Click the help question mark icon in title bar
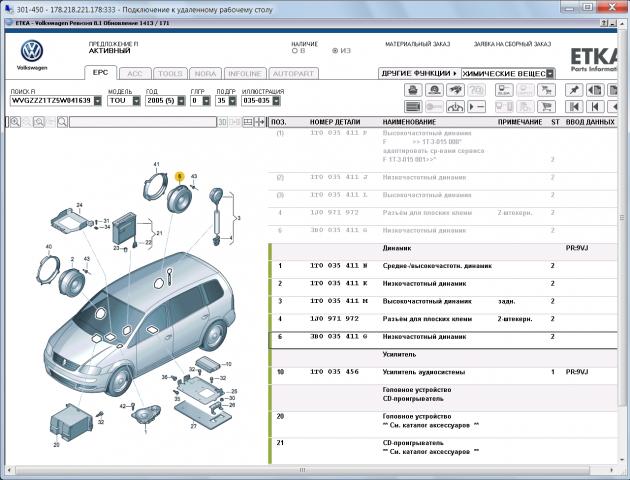Screen dimensions: 630x480 [605, 23]
